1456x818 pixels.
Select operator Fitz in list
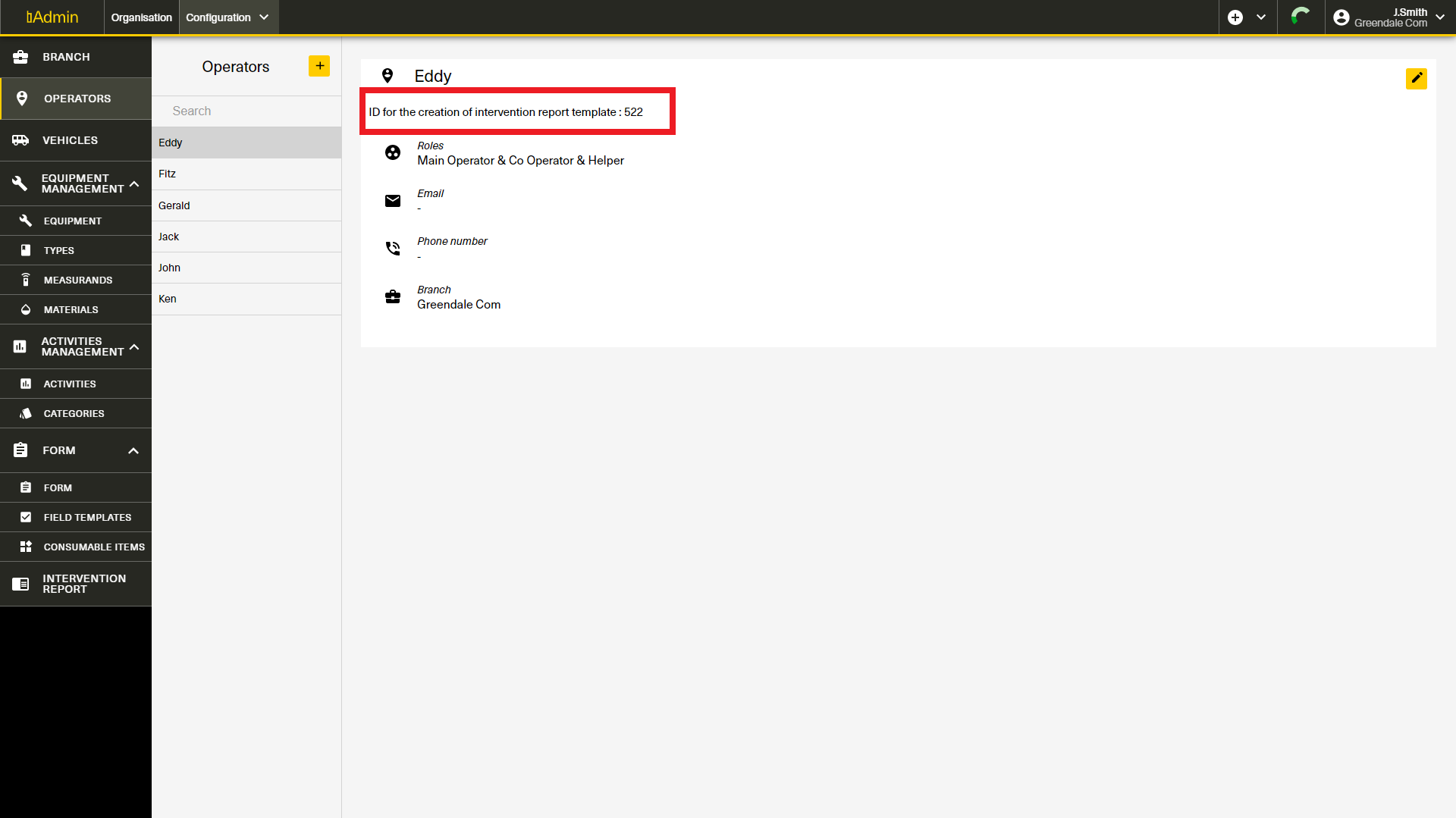246,174
